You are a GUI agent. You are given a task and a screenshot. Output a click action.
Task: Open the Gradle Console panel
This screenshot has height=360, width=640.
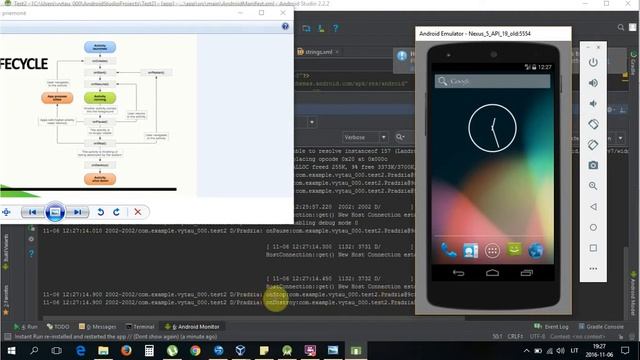click(601, 327)
